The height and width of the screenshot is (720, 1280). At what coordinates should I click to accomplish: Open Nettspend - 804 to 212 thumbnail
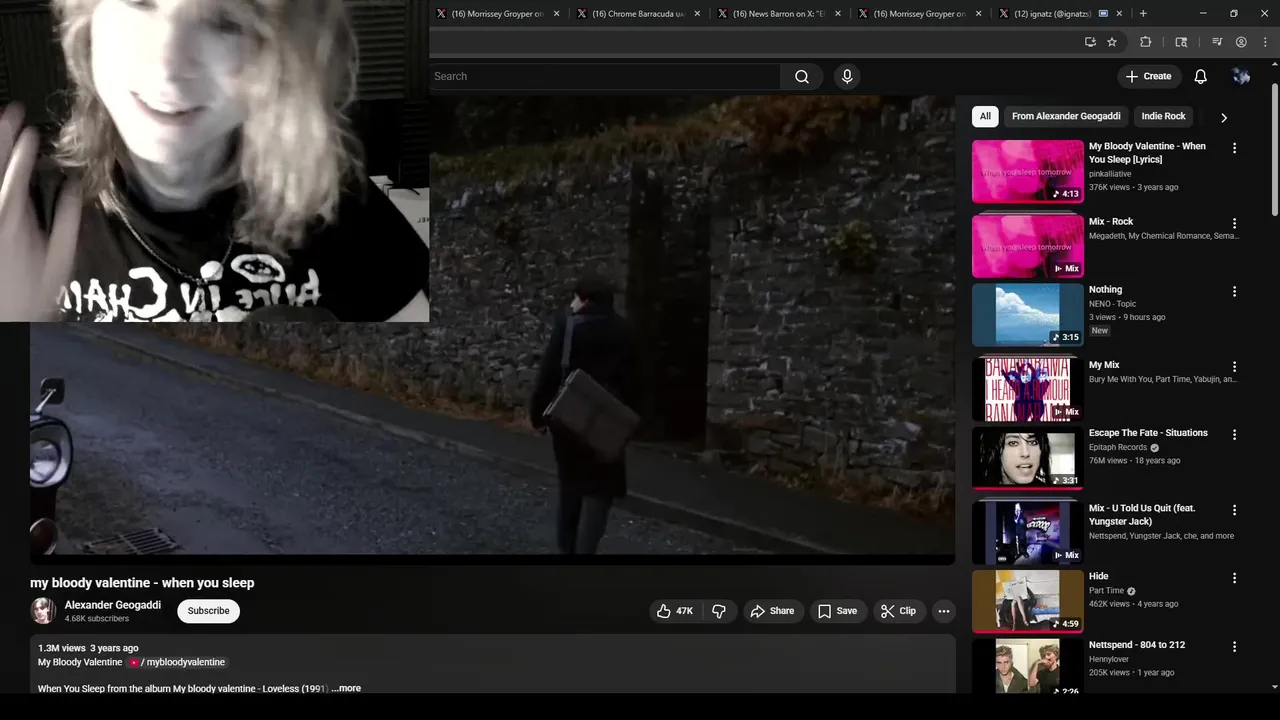tap(1028, 666)
